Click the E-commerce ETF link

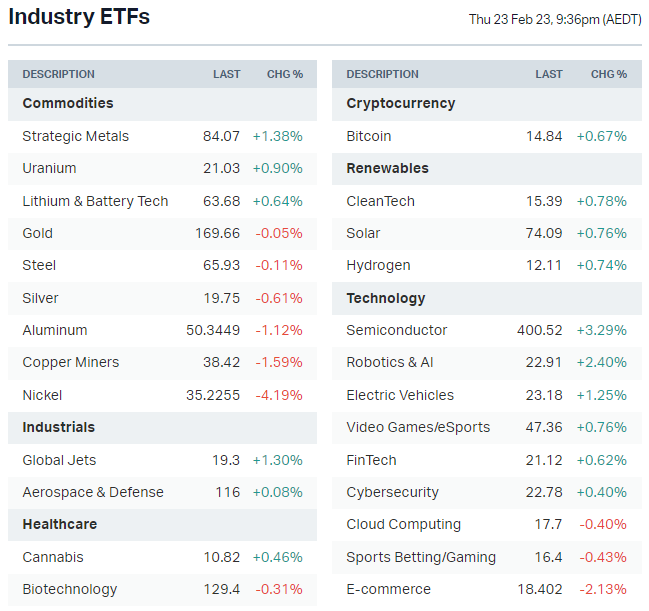389,589
